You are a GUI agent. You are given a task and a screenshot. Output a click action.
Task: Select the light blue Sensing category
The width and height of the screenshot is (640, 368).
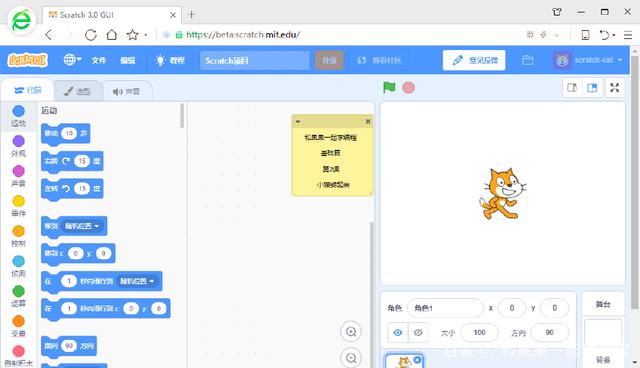(x=18, y=266)
